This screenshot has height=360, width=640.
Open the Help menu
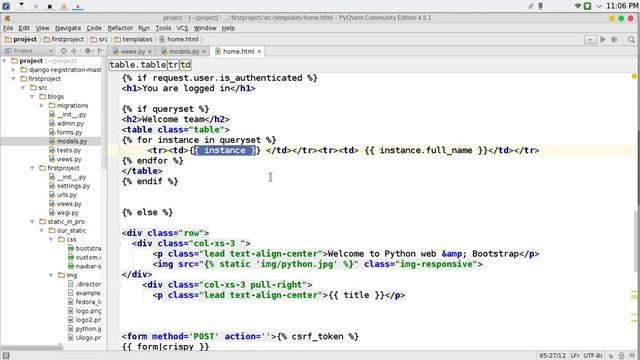[228, 28]
